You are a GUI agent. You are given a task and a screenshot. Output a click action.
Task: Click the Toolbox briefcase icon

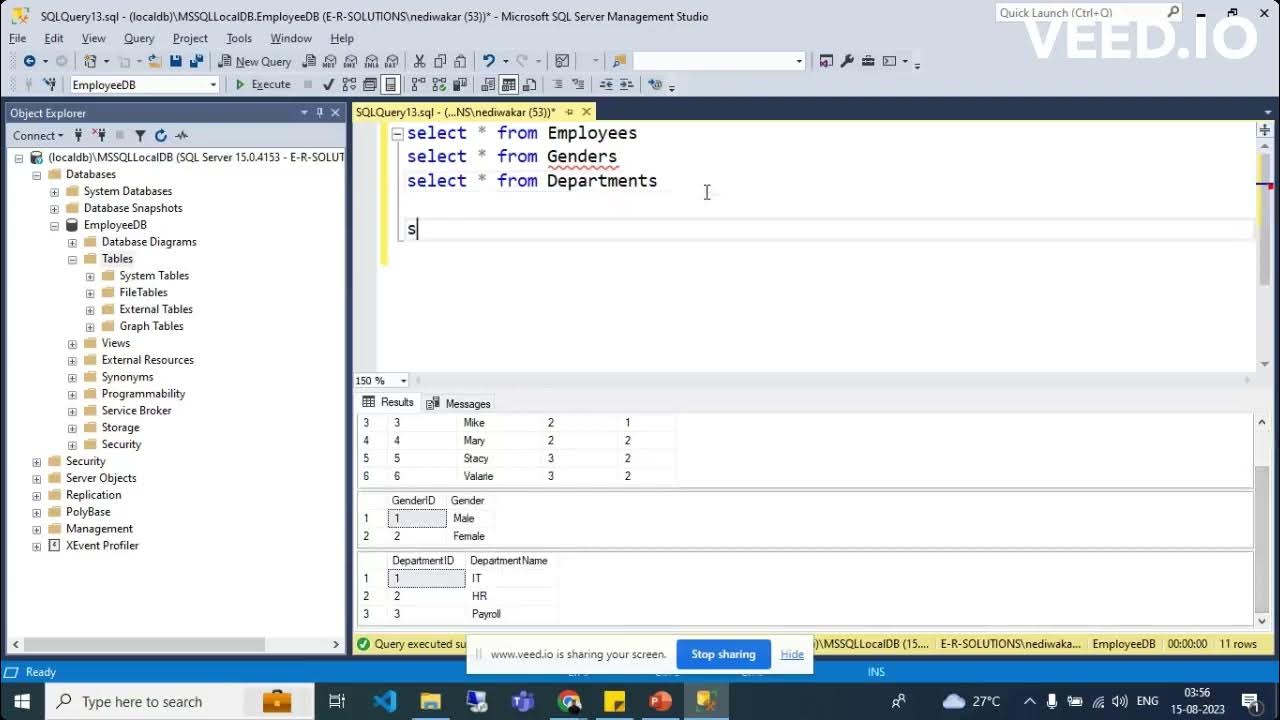pos(868,61)
